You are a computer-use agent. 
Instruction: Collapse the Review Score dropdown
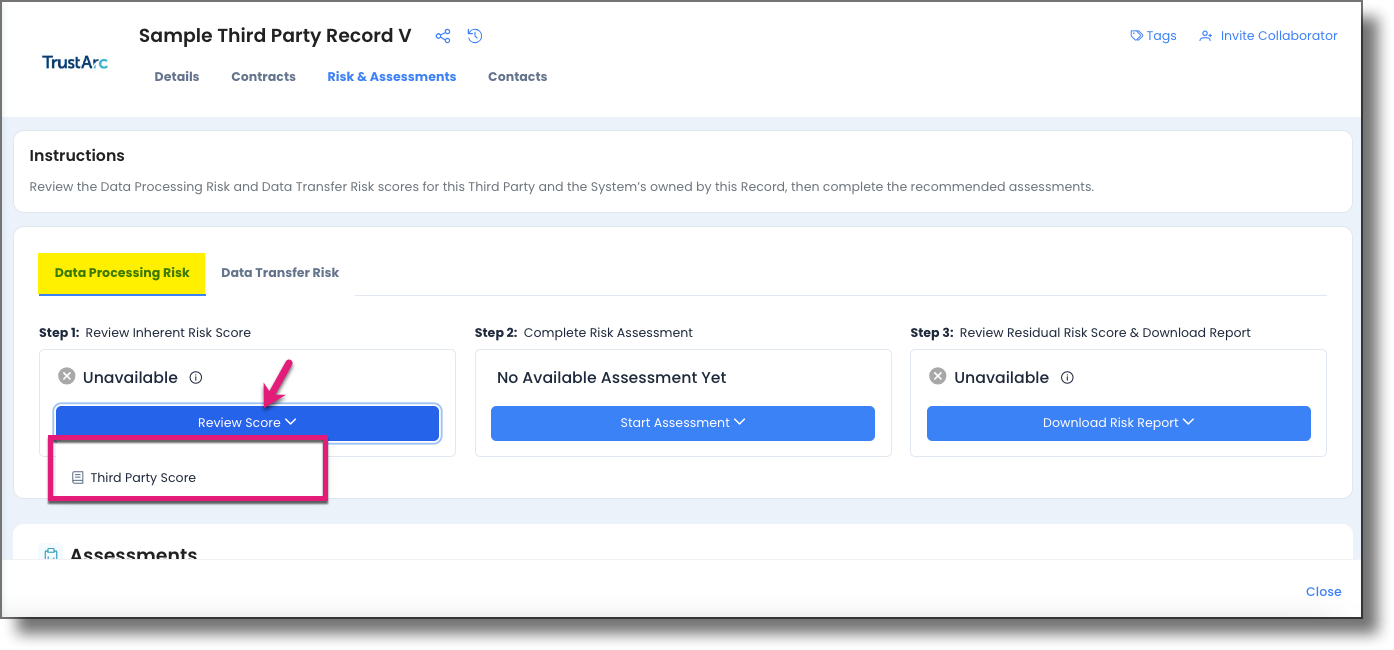point(247,423)
